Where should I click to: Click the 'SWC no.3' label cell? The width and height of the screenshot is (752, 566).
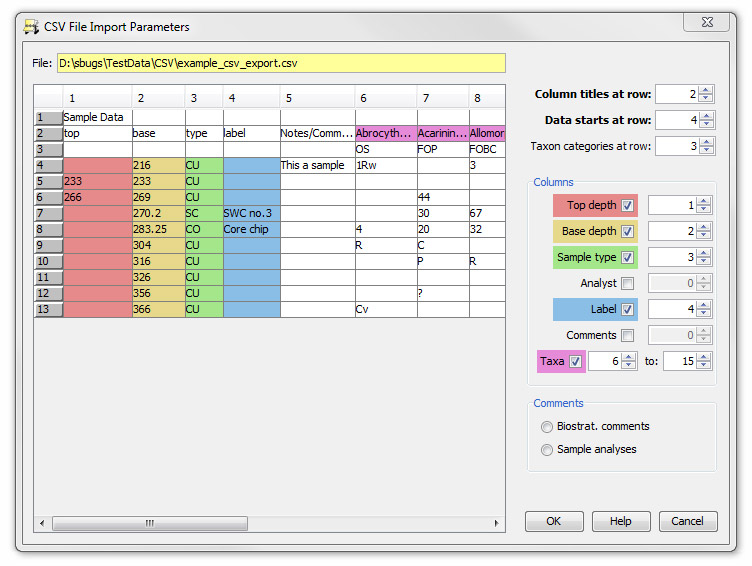pos(251,213)
